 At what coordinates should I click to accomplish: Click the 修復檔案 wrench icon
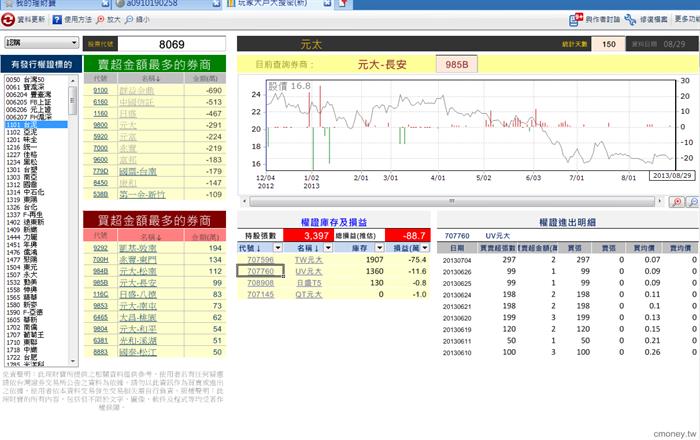[x=630, y=20]
